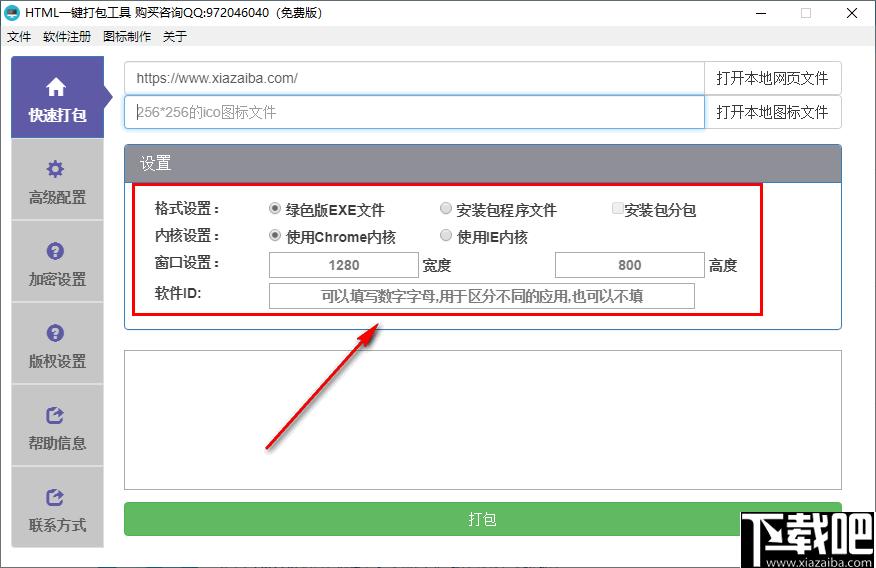This screenshot has height=568, width=876.
Task: Click the window height field 800
Action: coord(630,265)
